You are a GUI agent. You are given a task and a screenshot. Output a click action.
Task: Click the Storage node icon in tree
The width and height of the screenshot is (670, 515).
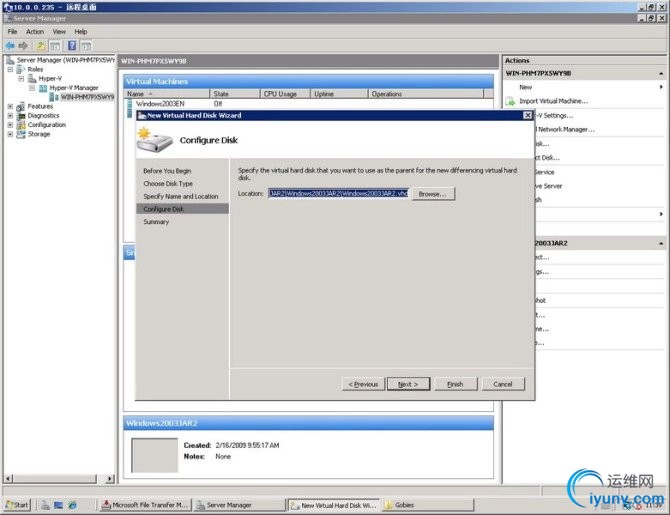[x=21, y=134]
